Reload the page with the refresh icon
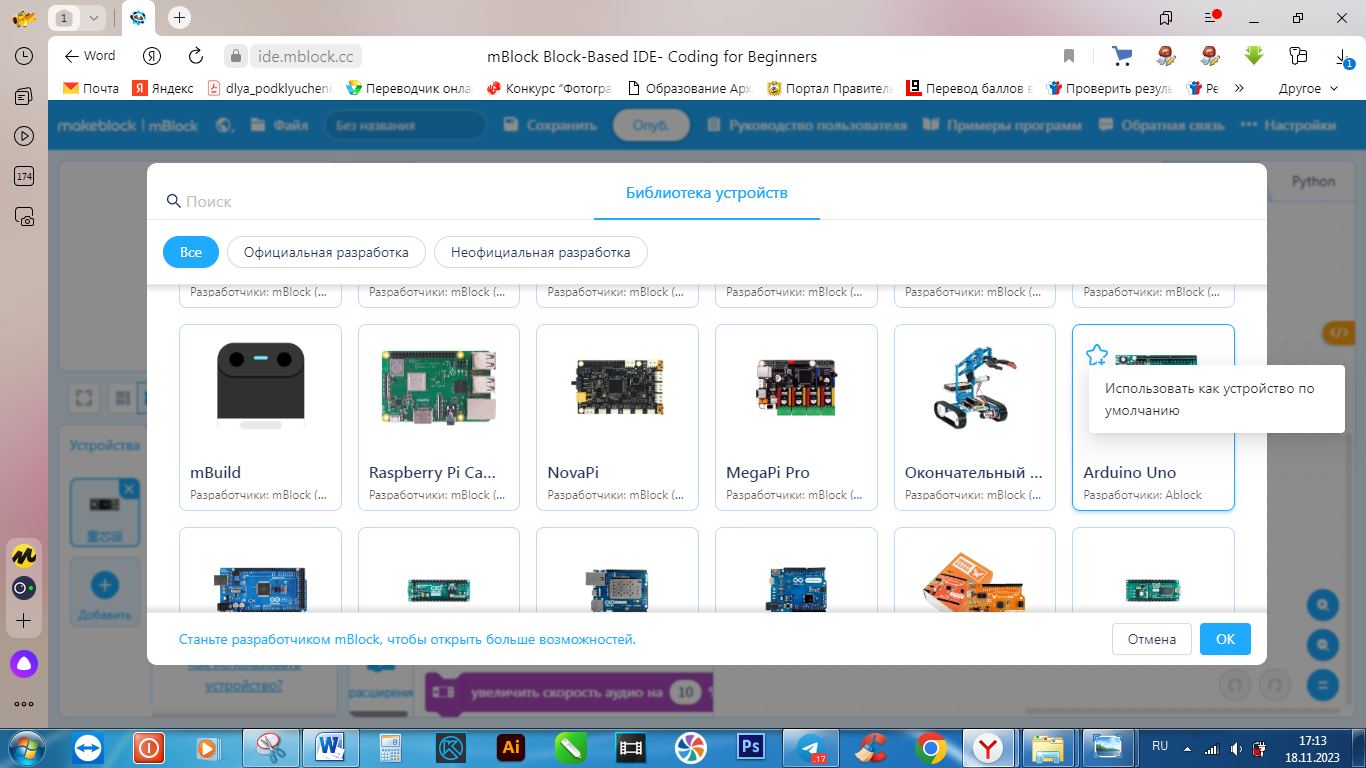 (x=197, y=56)
